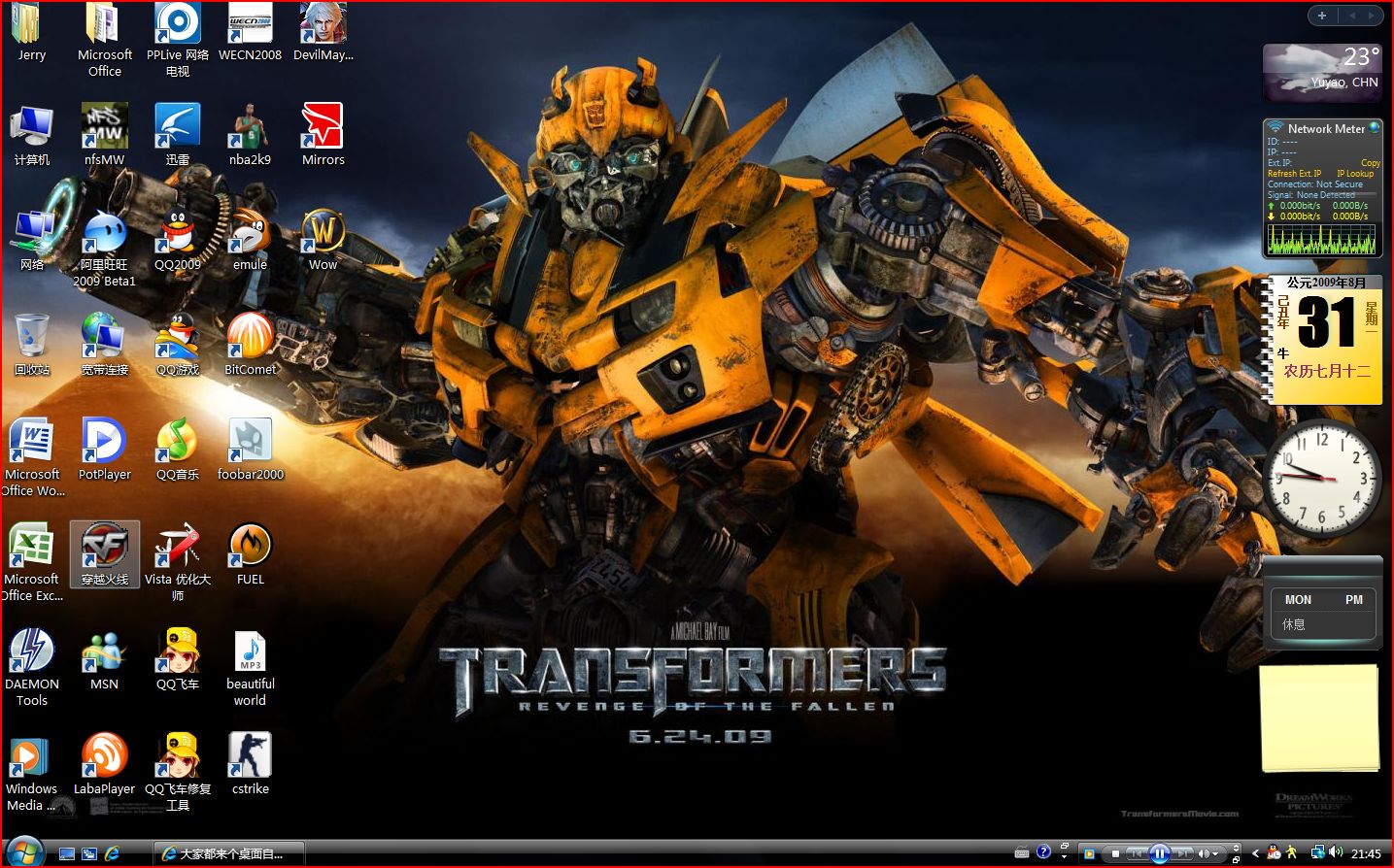Open the Vista 优化大师 shortcut
The image size is (1394, 868).
pos(178,563)
